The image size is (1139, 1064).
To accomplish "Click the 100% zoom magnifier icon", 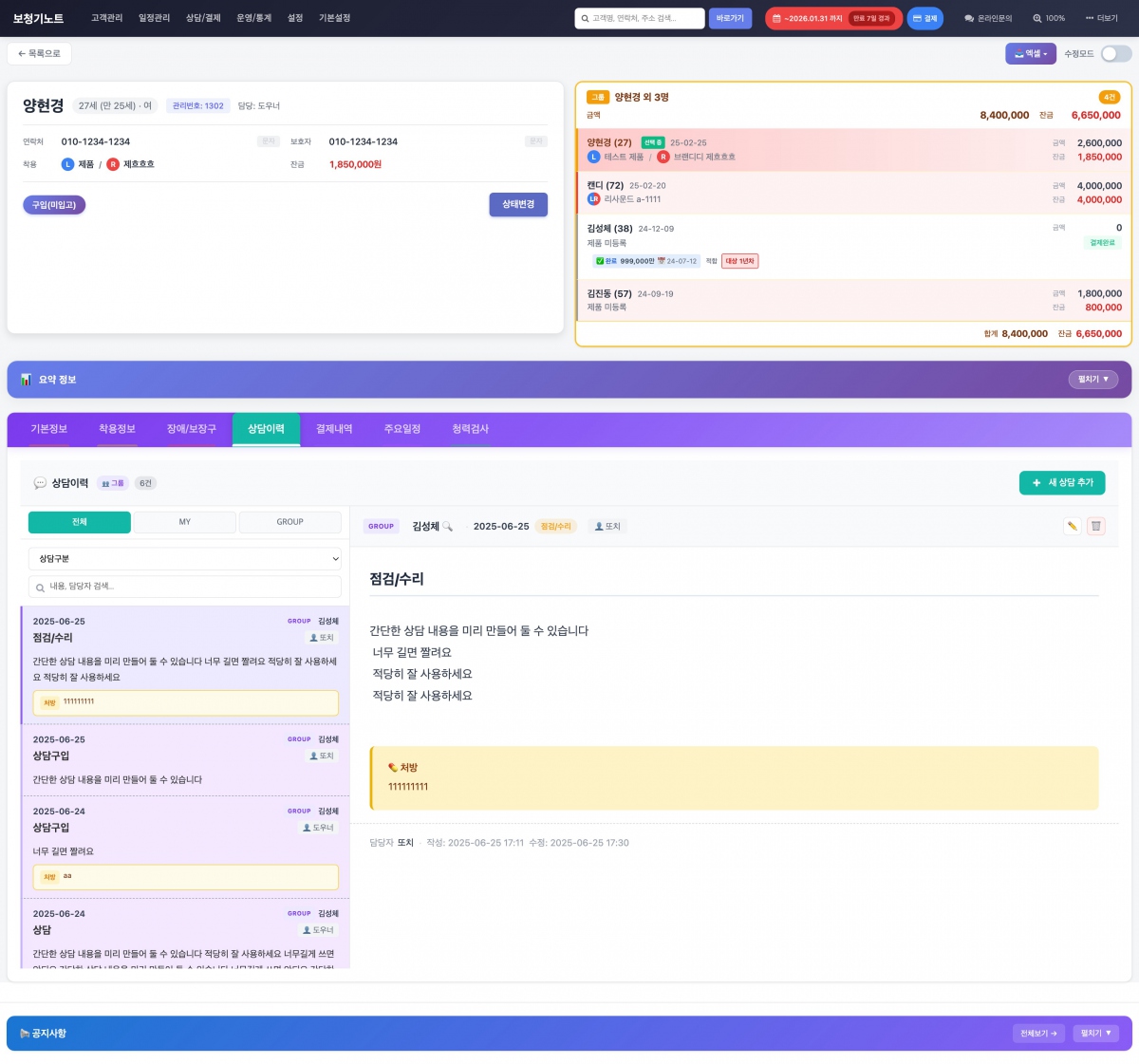I will click(1037, 19).
